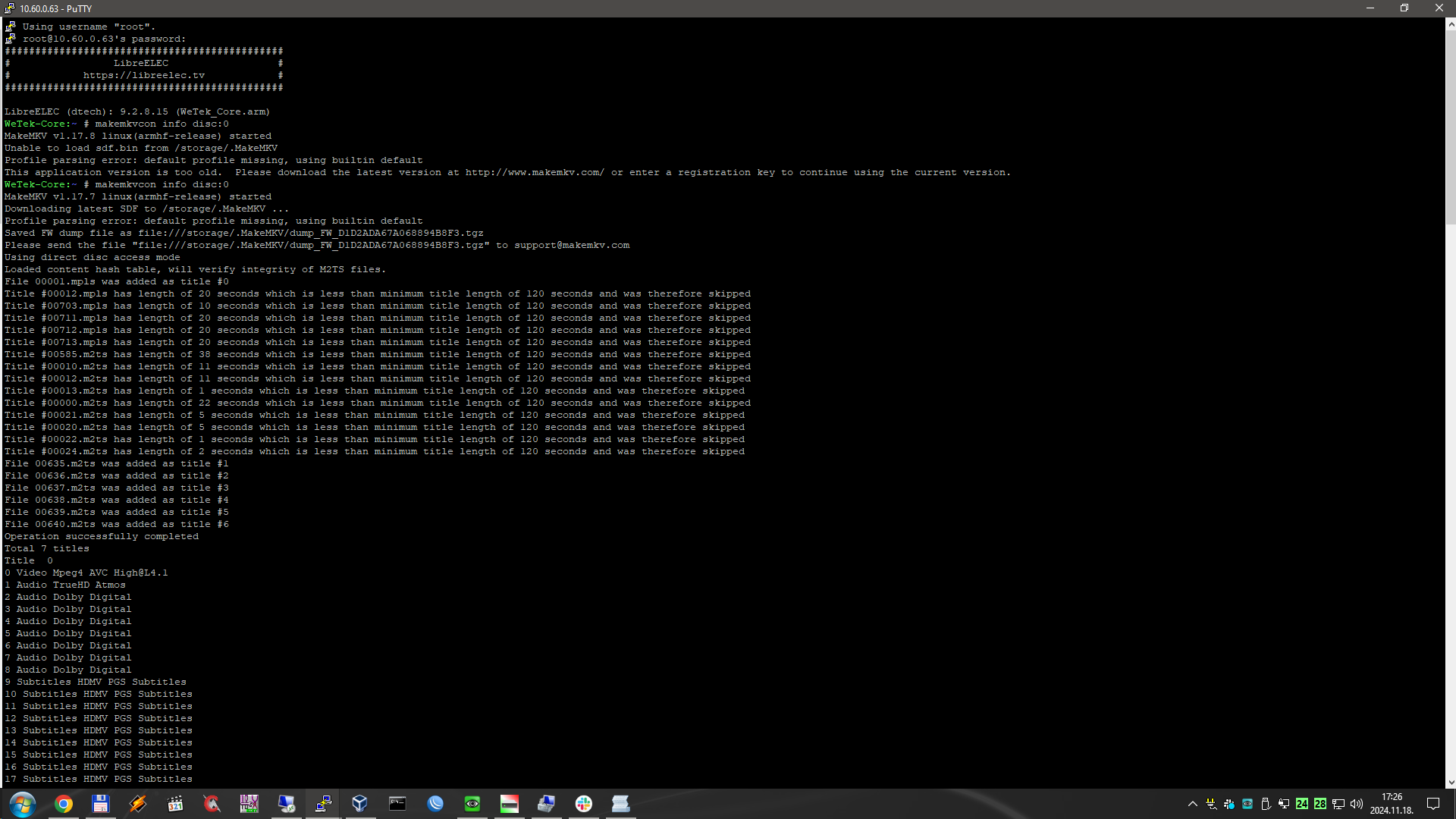This screenshot has height=819, width=1456.
Task: Click 'MakeMKV v1.17.8 linux(armhf-release) started' line
Action: pos(138,136)
